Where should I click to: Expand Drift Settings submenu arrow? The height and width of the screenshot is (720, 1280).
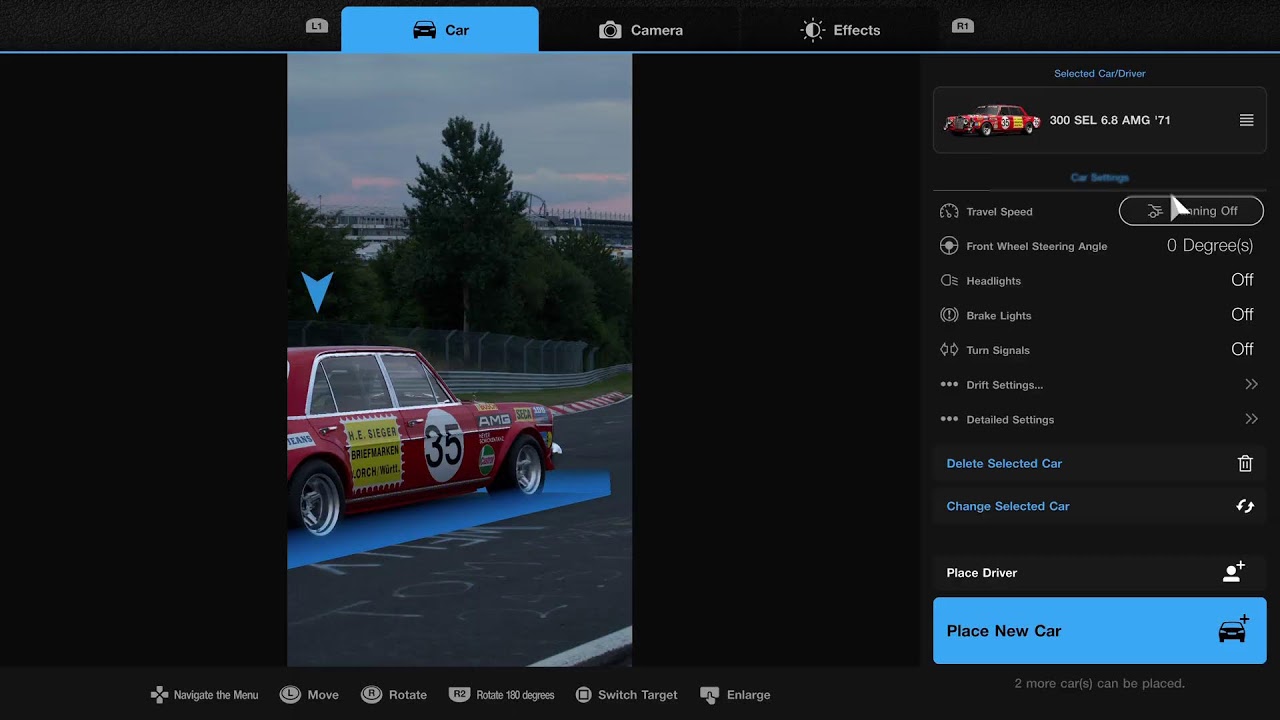click(1250, 384)
